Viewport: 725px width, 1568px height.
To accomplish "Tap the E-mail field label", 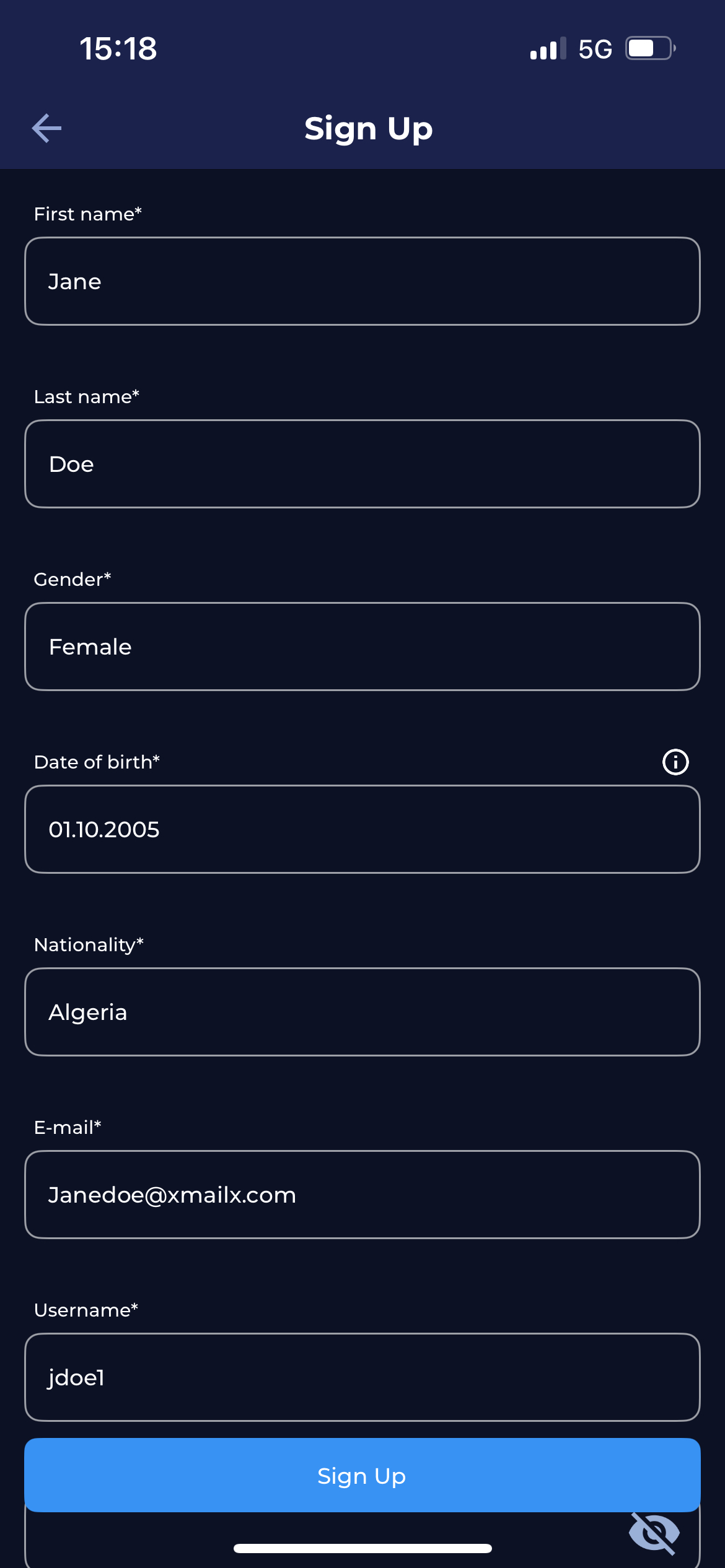I will click(68, 1127).
